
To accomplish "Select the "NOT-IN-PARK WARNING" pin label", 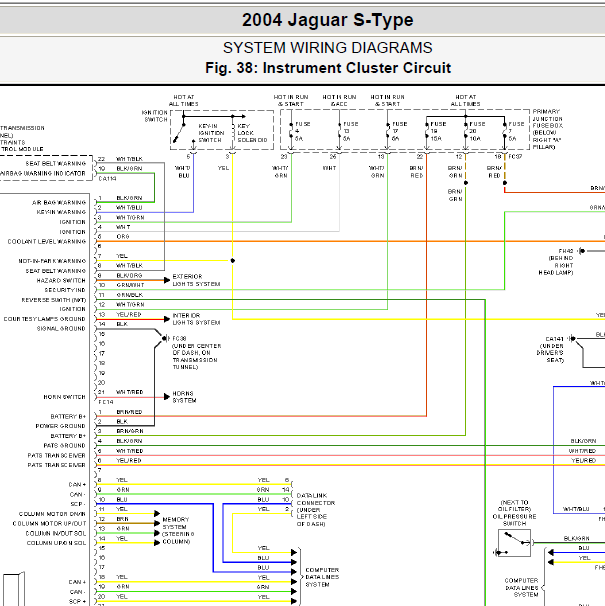I will click(52, 261).
